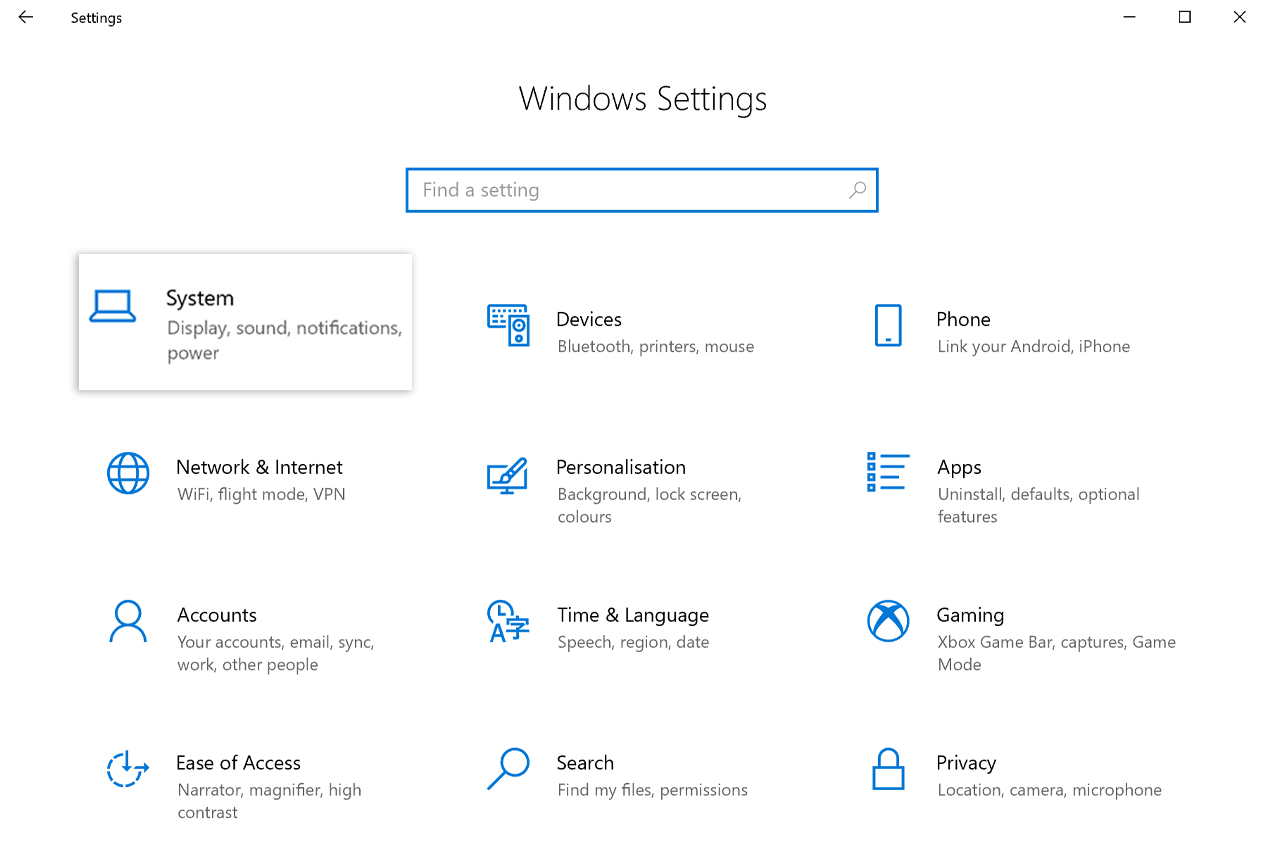Open the Personalisation paintbrush icon

click(507, 474)
